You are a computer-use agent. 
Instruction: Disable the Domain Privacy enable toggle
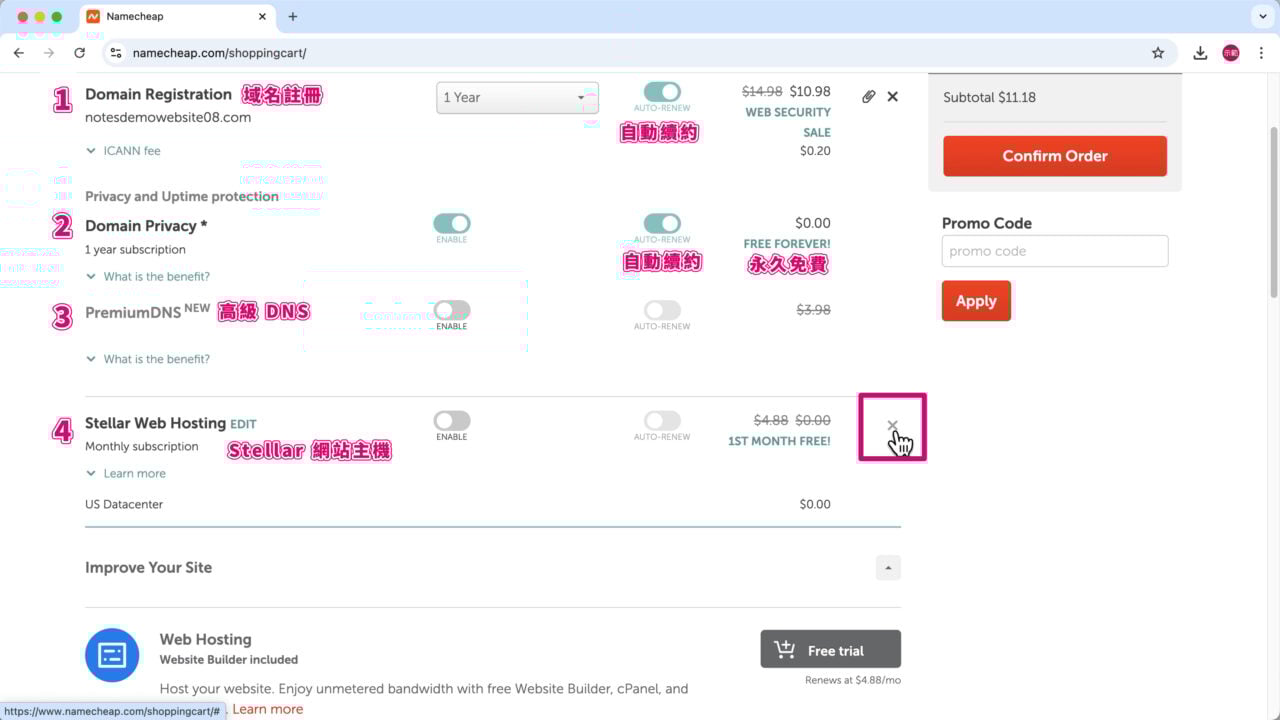pyautogui.click(x=452, y=223)
